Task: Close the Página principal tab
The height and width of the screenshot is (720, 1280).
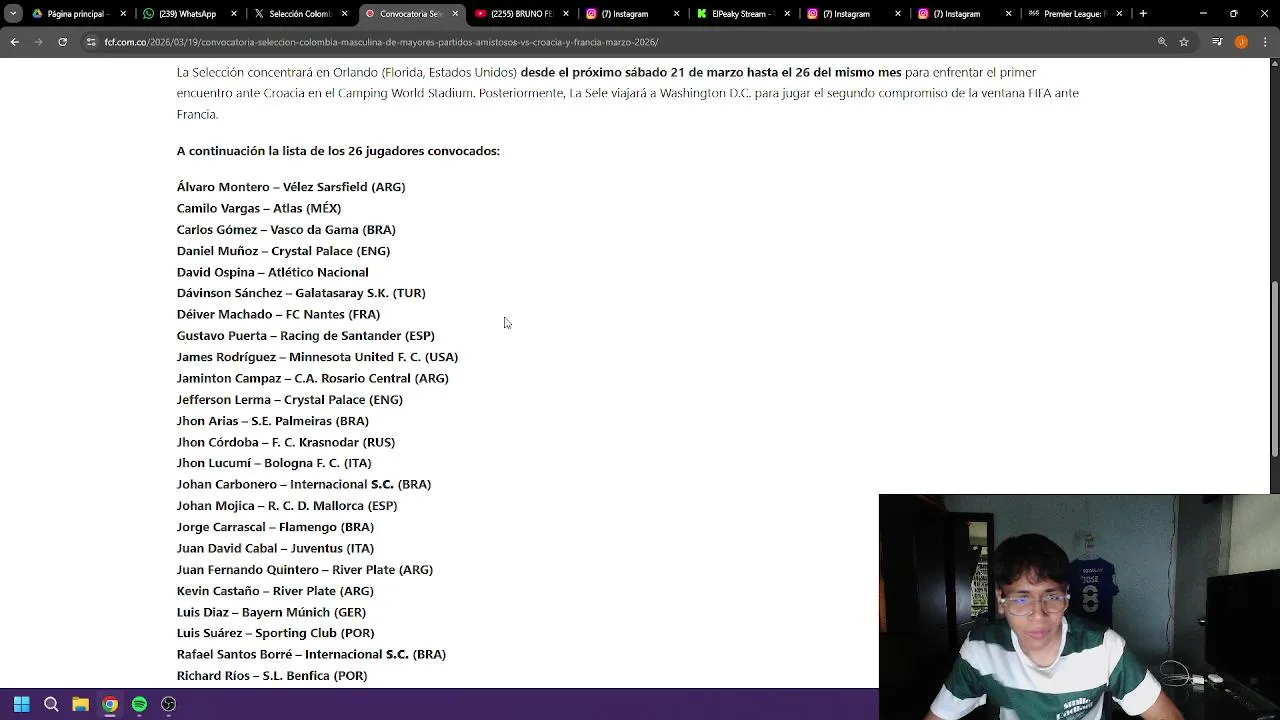Action: pos(123,14)
